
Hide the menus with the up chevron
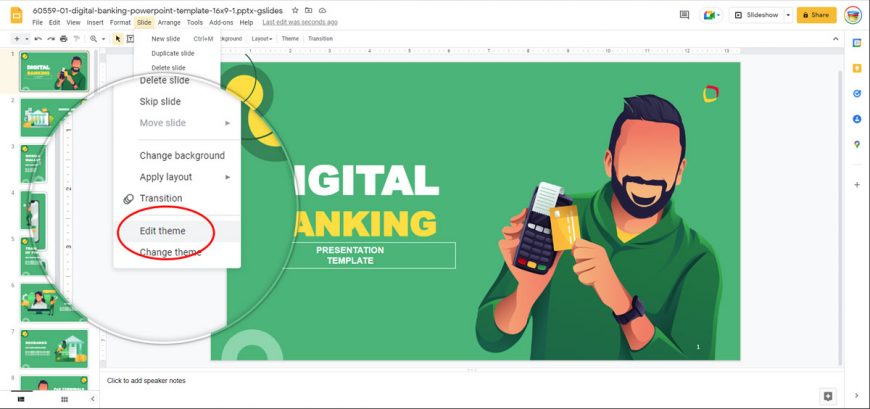[836, 39]
